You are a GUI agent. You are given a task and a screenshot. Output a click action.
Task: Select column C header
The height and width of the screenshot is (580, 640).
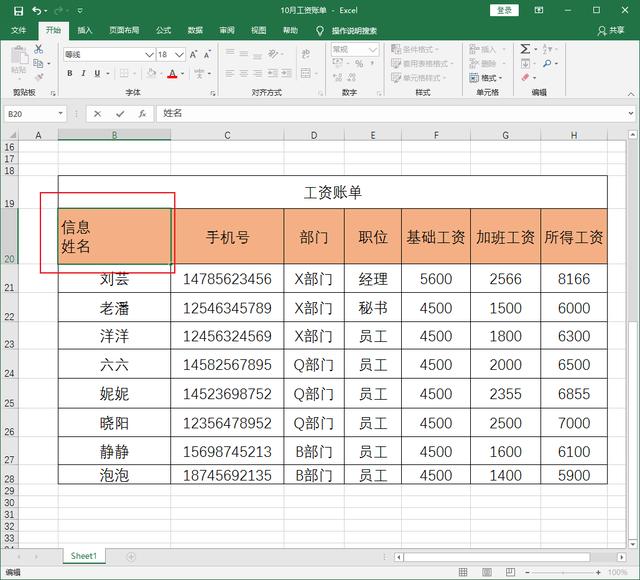[227, 135]
